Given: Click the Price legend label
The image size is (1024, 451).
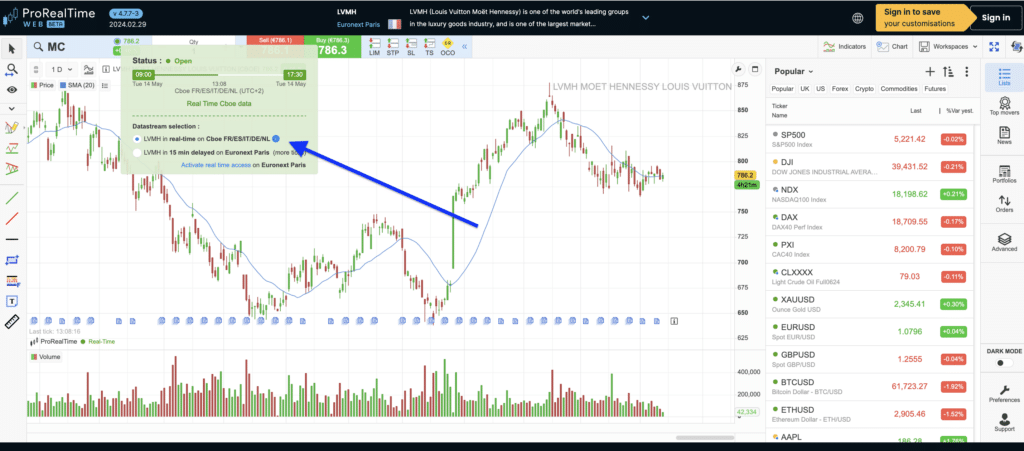Looking at the screenshot, I should pyautogui.click(x=42, y=85).
